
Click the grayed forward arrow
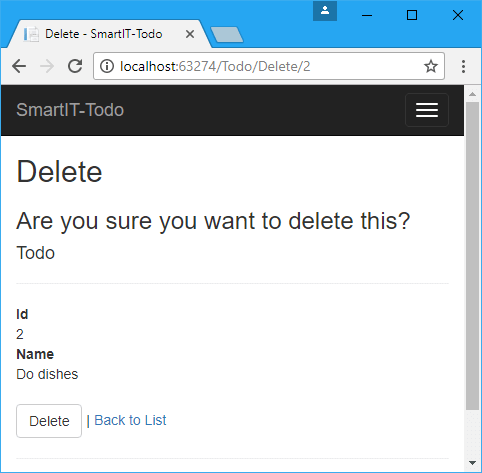[x=47, y=66]
